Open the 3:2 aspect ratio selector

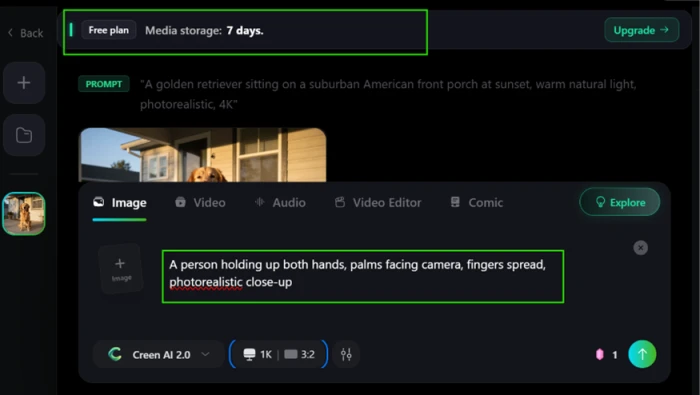(x=299, y=354)
